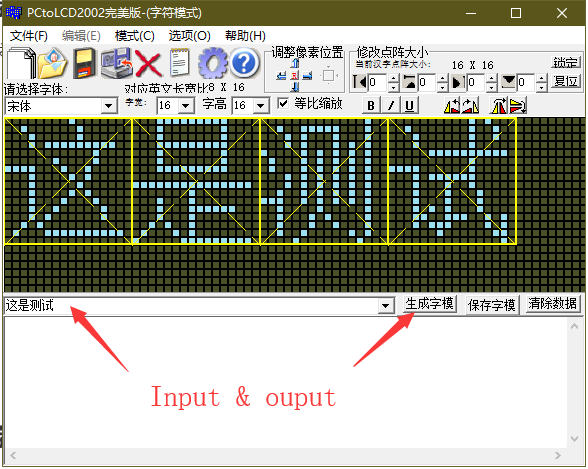Toggle Underline font style button
Screen dimensions: 588x469
[x=410, y=105]
